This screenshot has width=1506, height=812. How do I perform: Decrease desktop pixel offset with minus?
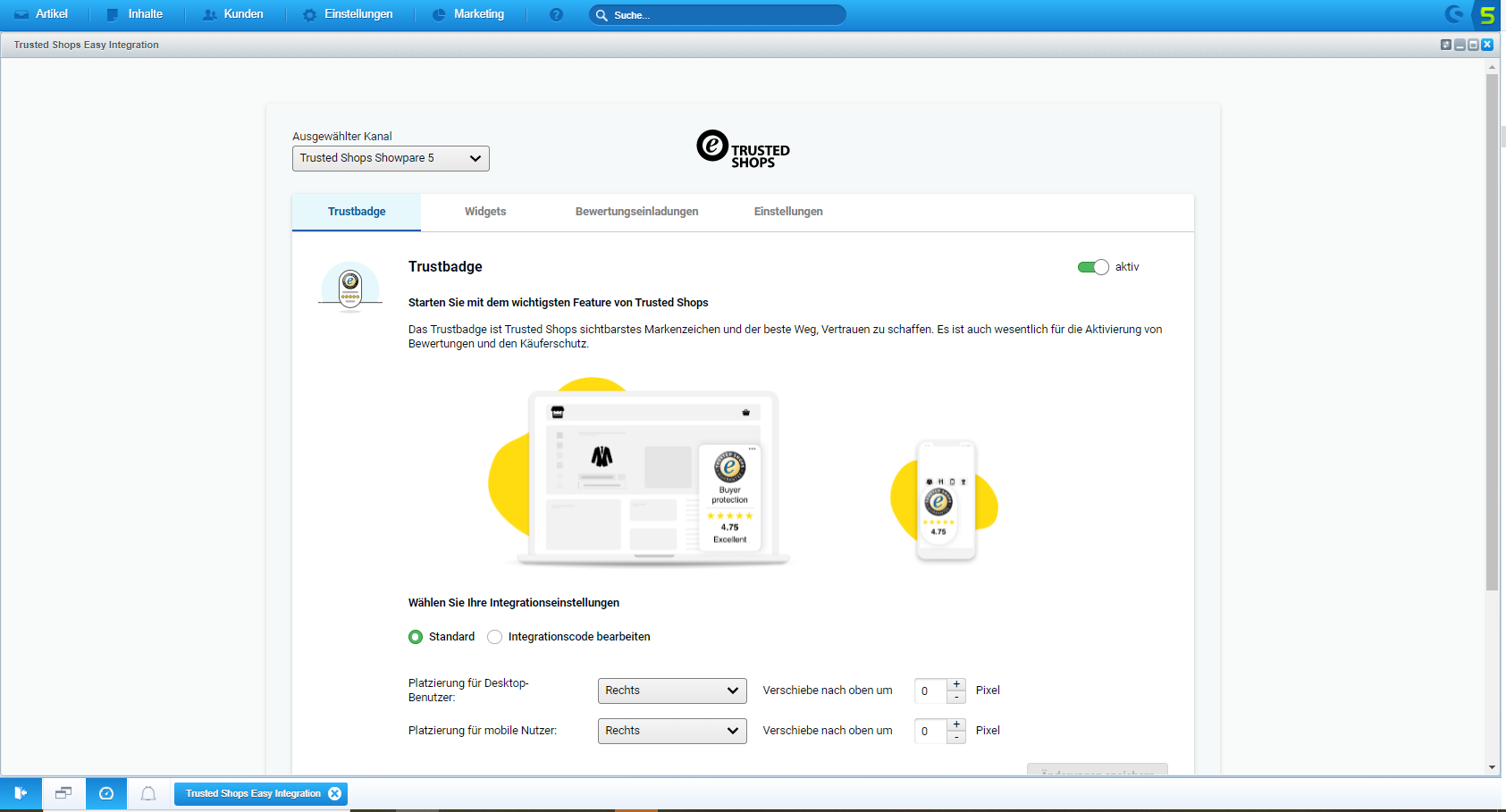[x=956, y=697]
